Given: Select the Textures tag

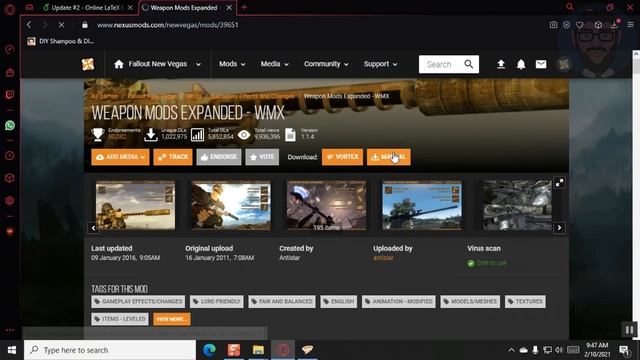Looking at the screenshot, I should tap(525, 302).
